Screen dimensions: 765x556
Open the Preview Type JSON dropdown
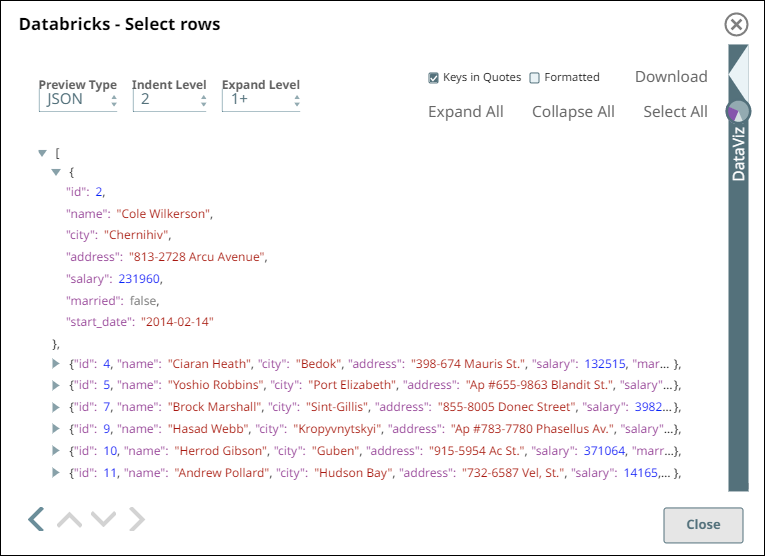tap(78, 100)
